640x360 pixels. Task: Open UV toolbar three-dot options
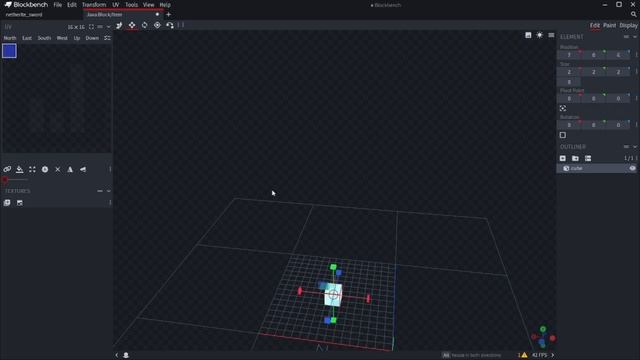[x=110, y=169]
